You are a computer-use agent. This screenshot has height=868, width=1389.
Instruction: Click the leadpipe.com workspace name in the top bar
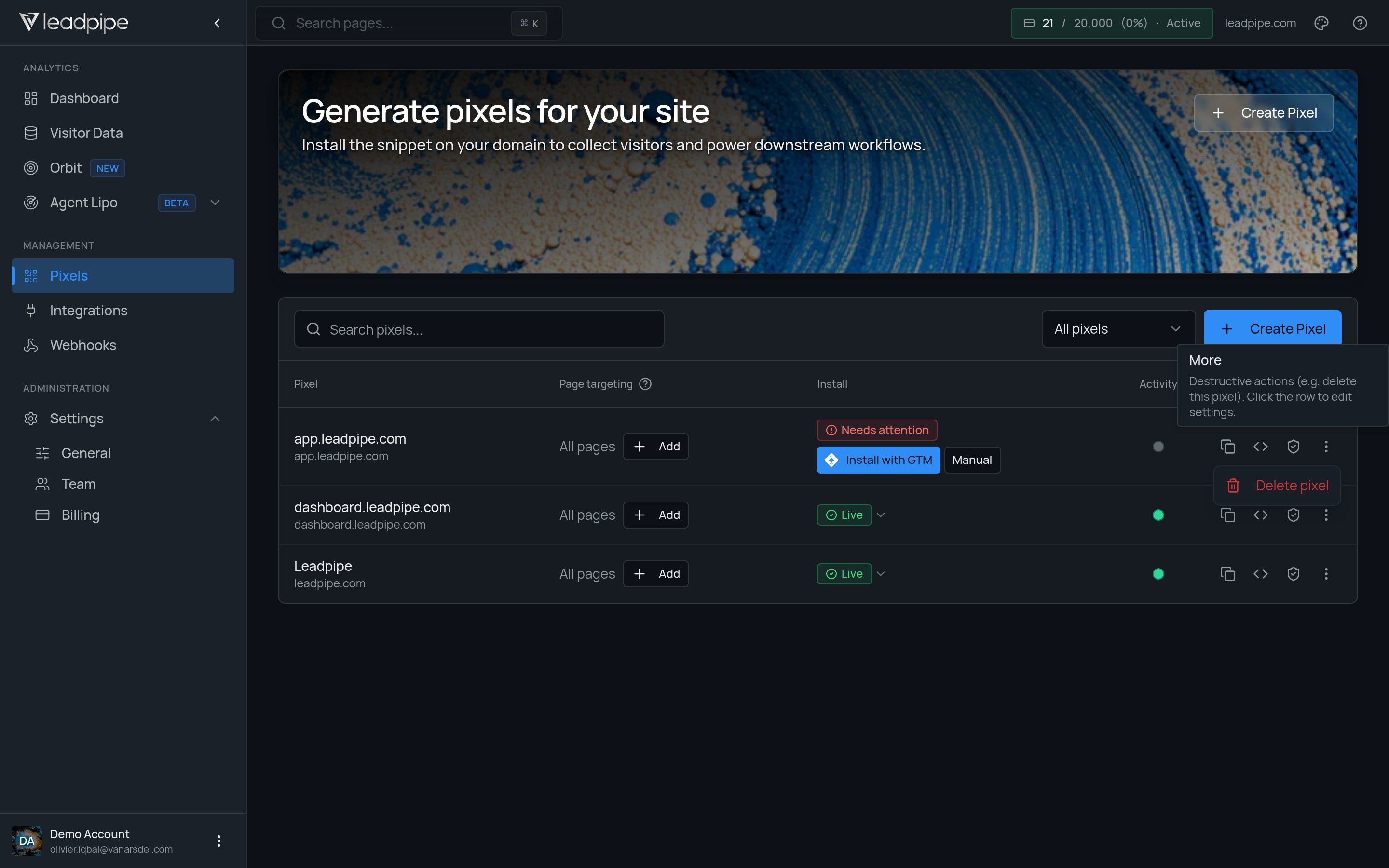[x=1260, y=23]
